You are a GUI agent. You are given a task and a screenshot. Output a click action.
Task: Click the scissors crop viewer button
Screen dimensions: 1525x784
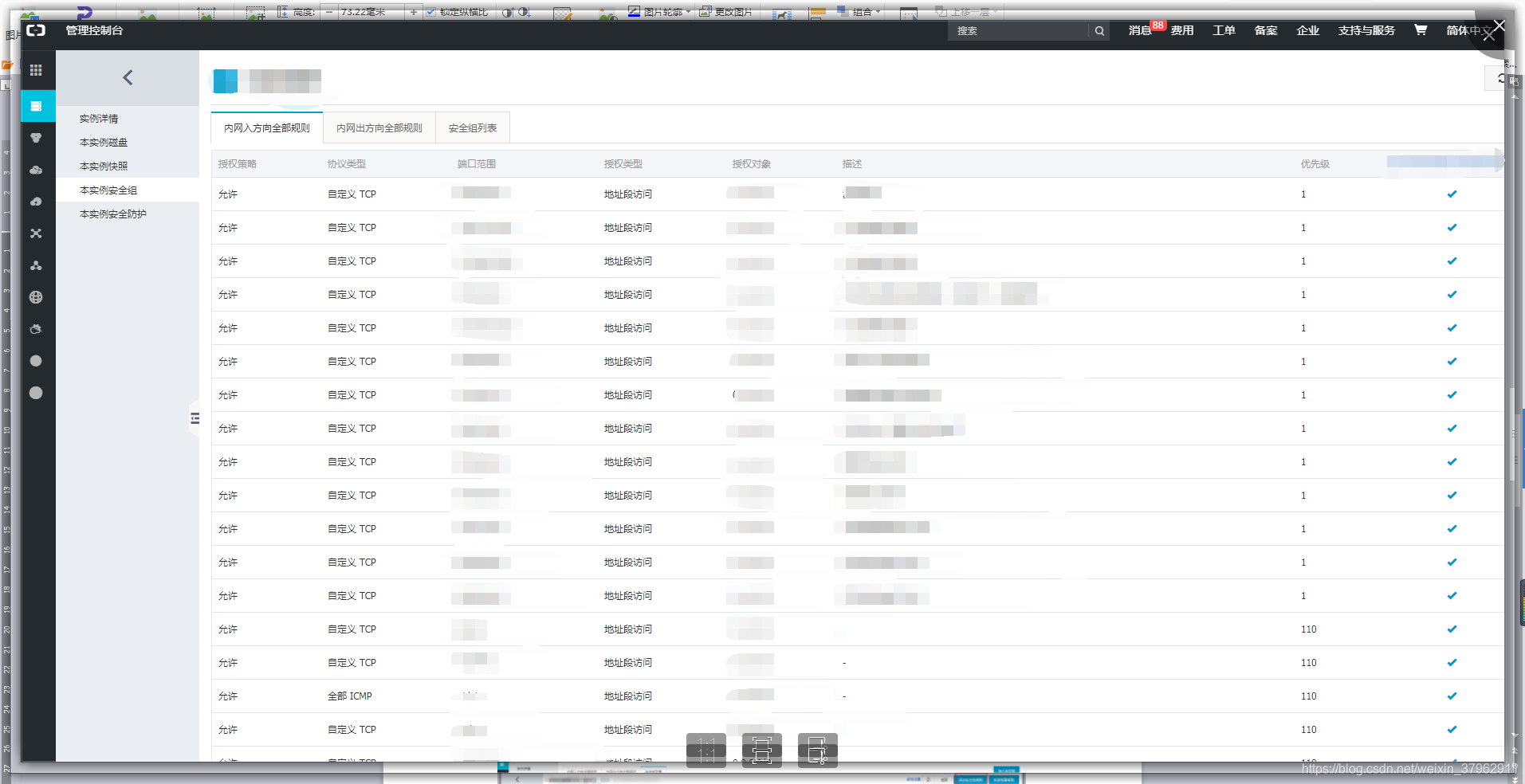coord(818,751)
